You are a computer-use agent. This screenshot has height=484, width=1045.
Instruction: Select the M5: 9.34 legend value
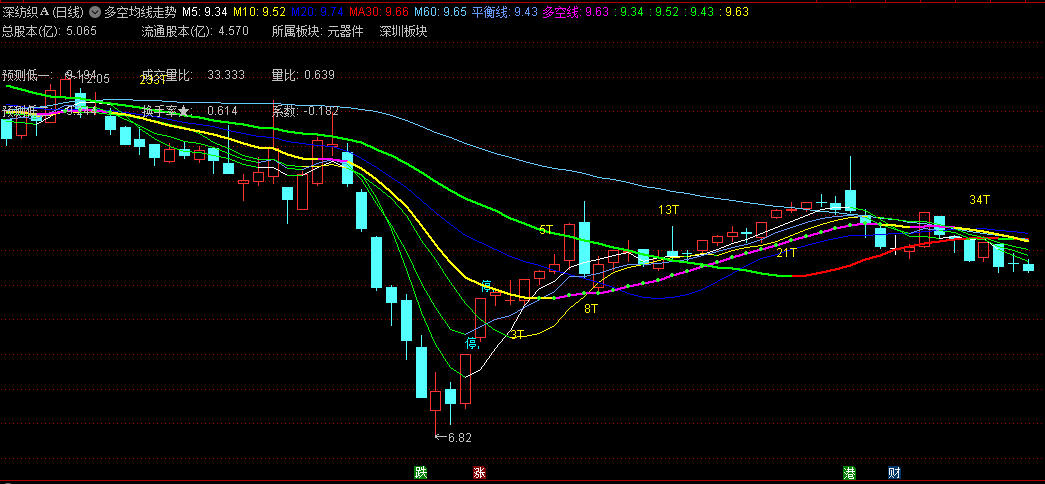[x=205, y=12]
